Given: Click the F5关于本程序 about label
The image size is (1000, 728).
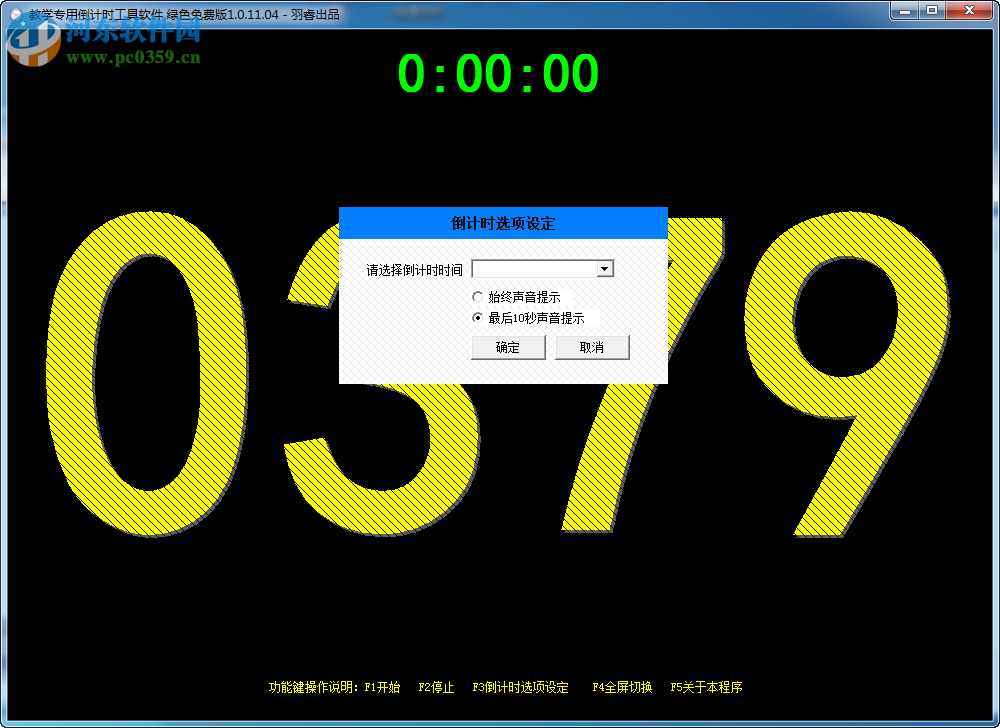Looking at the screenshot, I should click(708, 688).
